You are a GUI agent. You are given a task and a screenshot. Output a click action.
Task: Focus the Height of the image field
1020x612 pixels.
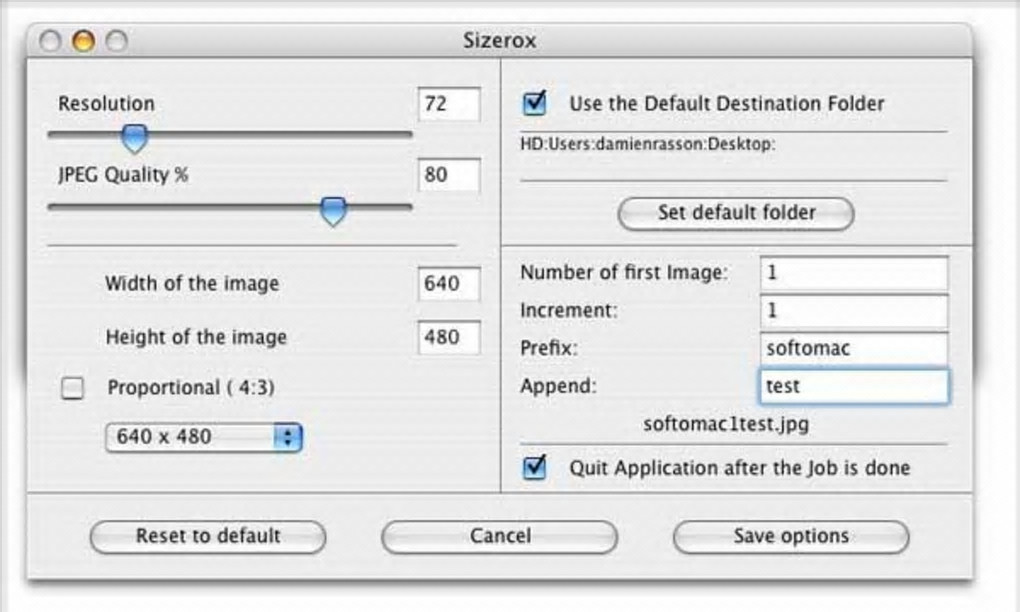[x=449, y=337]
